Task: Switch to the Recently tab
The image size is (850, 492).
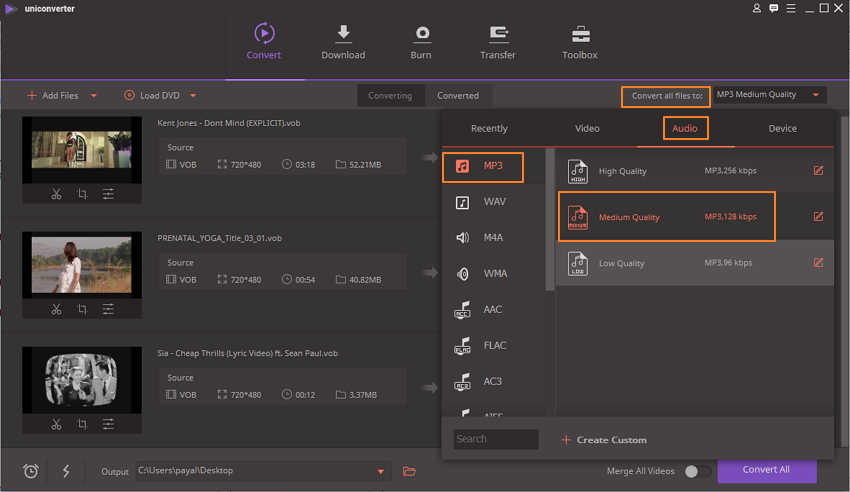Action: pos(489,128)
